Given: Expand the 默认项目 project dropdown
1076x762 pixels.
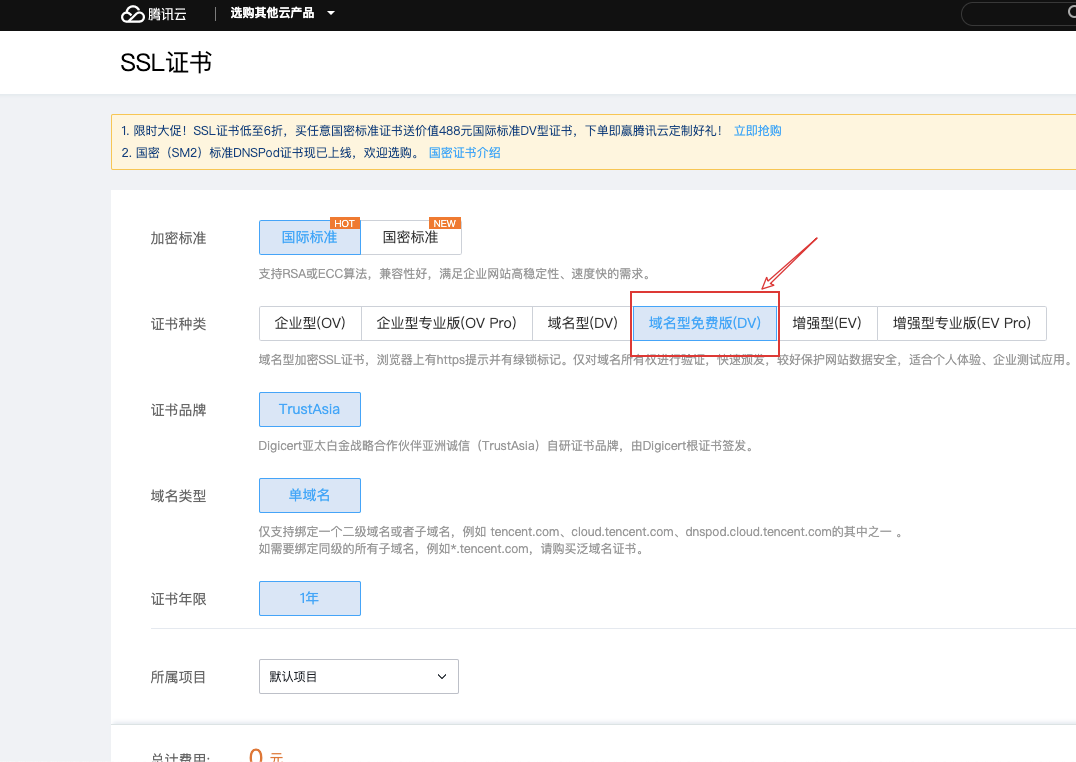Looking at the screenshot, I should click(x=359, y=676).
